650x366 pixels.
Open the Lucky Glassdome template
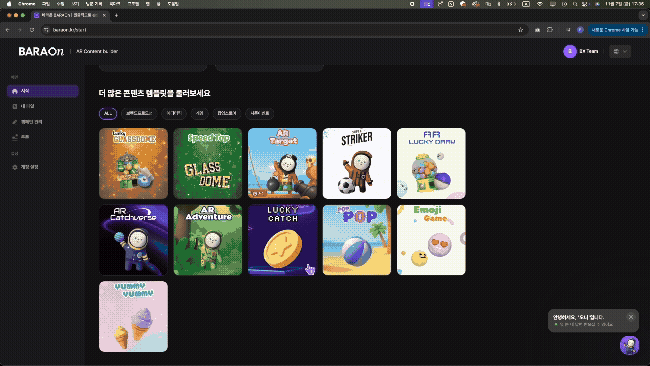coord(133,163)
